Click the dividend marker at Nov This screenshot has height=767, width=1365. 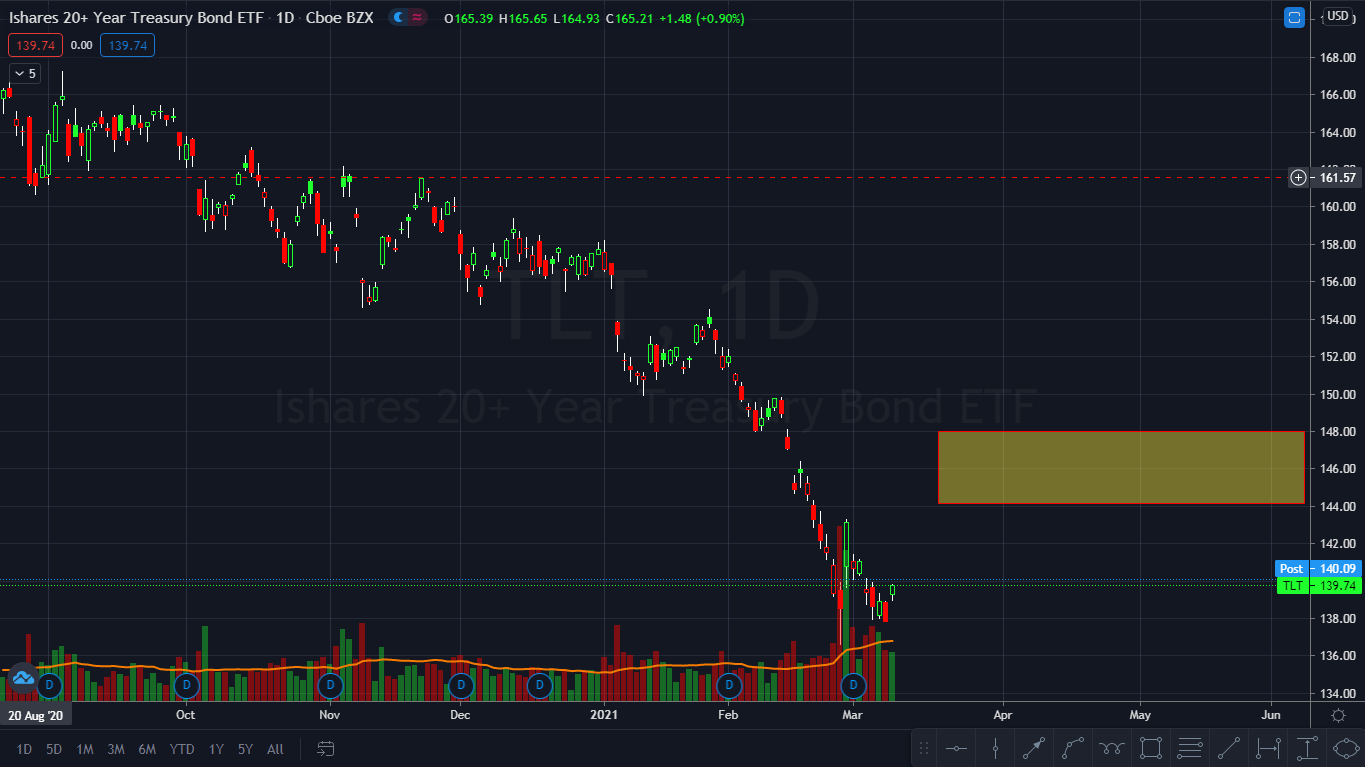click(x=330, y=685)
